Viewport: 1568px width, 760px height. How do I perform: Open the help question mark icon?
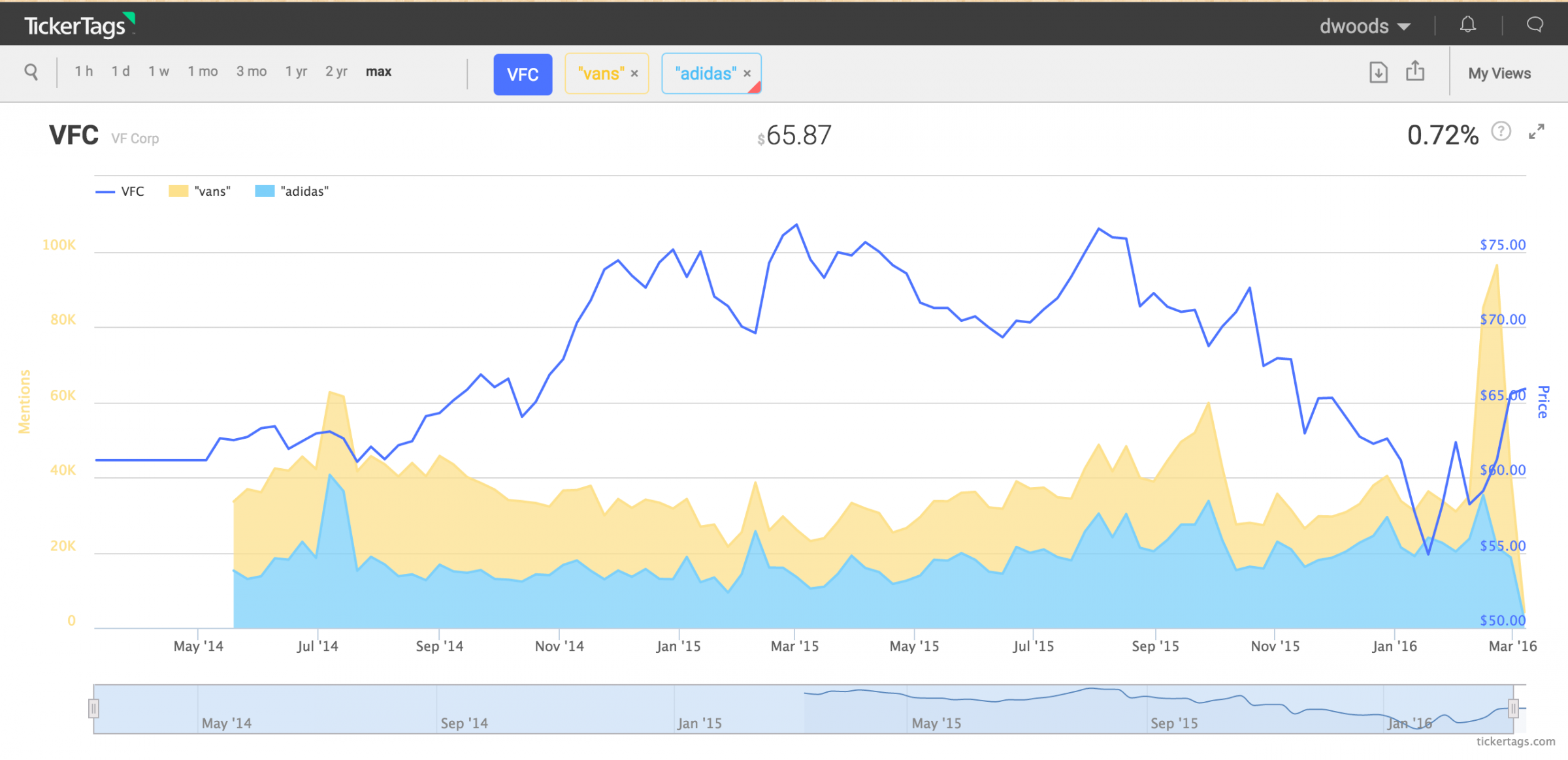pyautogui.click(x=1501, y=132)
